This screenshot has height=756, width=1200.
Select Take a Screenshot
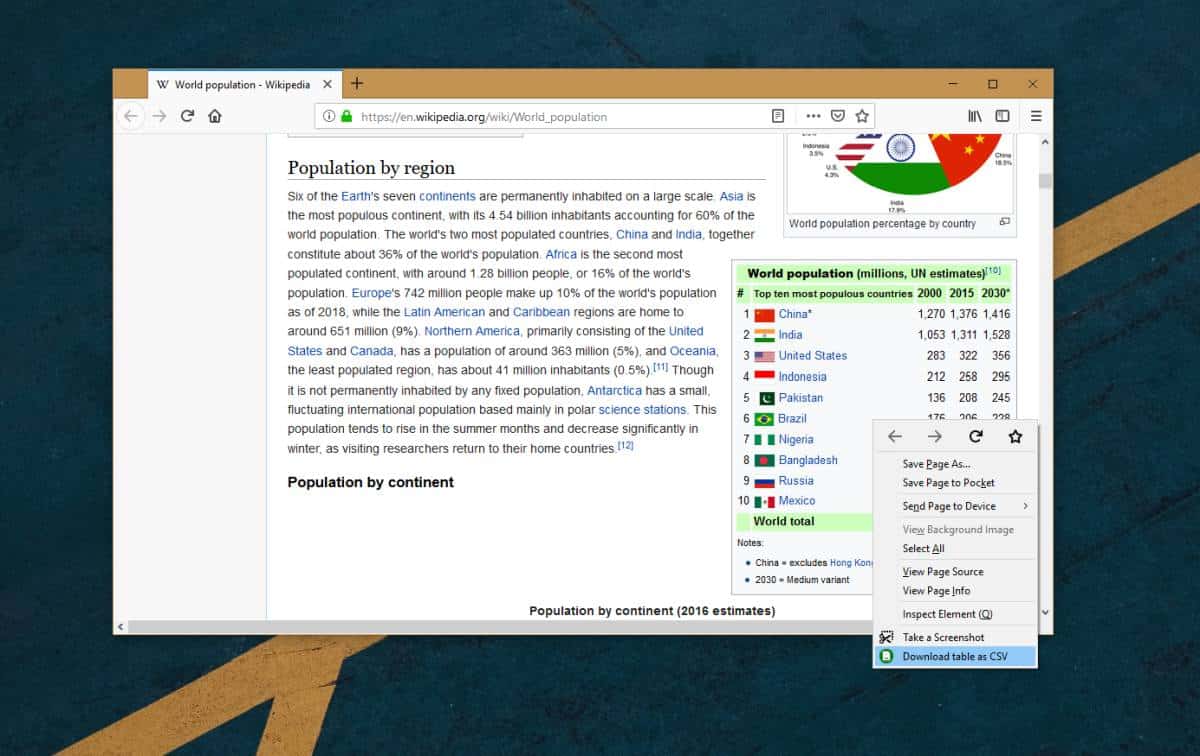coord(955,637)
